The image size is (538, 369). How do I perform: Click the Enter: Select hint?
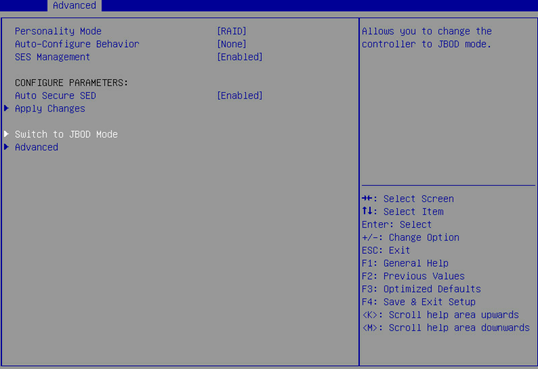coord(397,225)
